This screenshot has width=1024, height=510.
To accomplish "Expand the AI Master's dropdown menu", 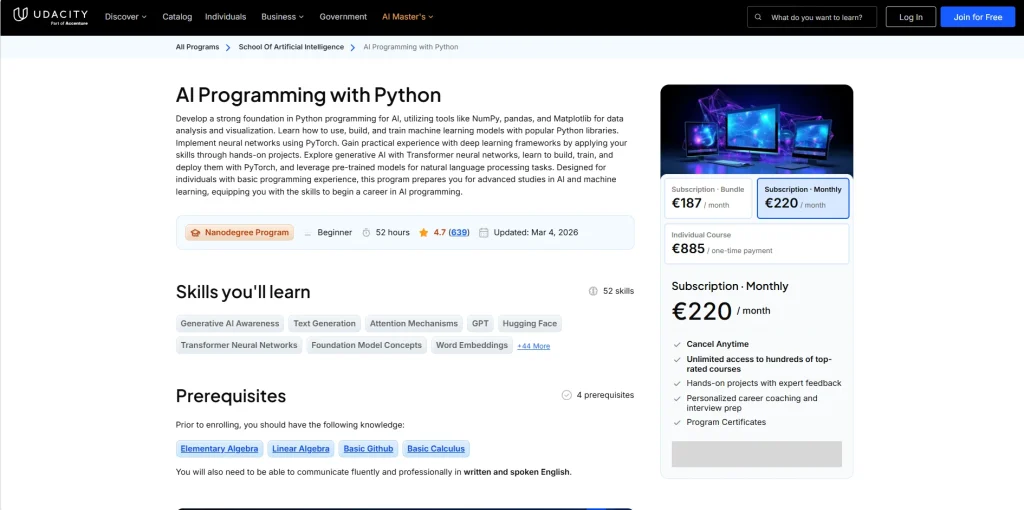I will click(408, 17).
